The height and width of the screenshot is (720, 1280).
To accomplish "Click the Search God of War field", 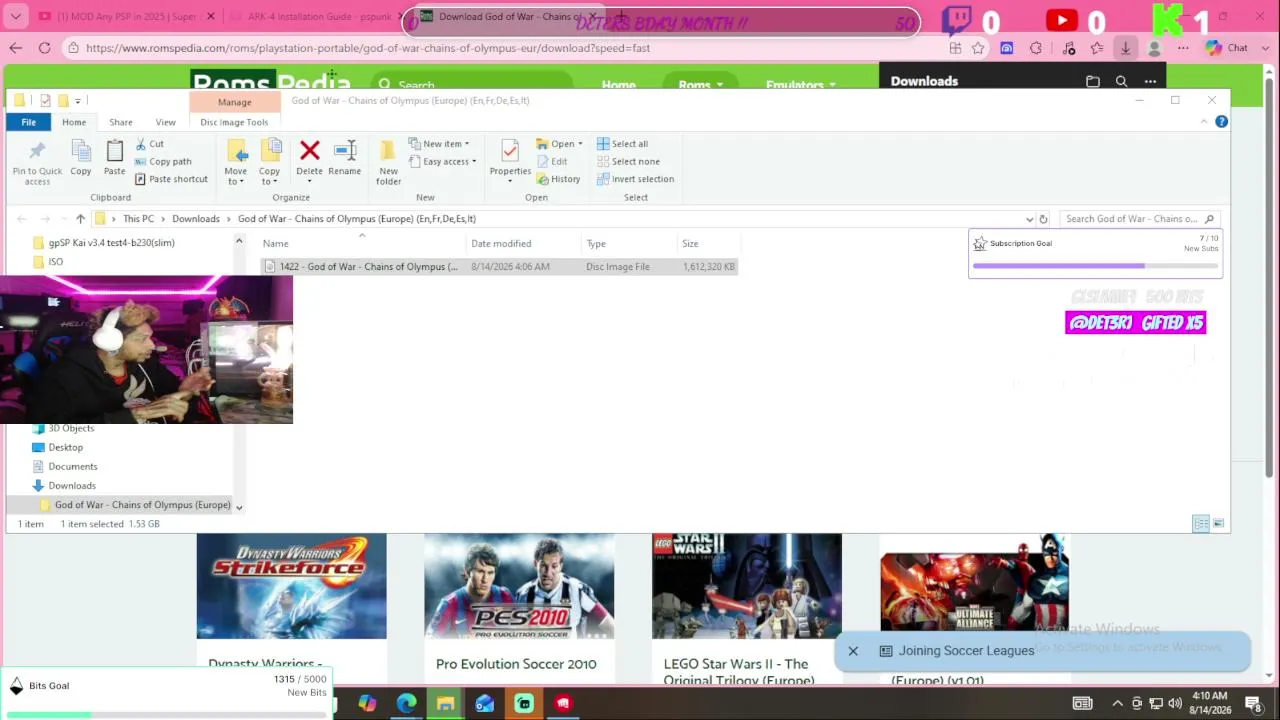I will (x=1138, y=219).
